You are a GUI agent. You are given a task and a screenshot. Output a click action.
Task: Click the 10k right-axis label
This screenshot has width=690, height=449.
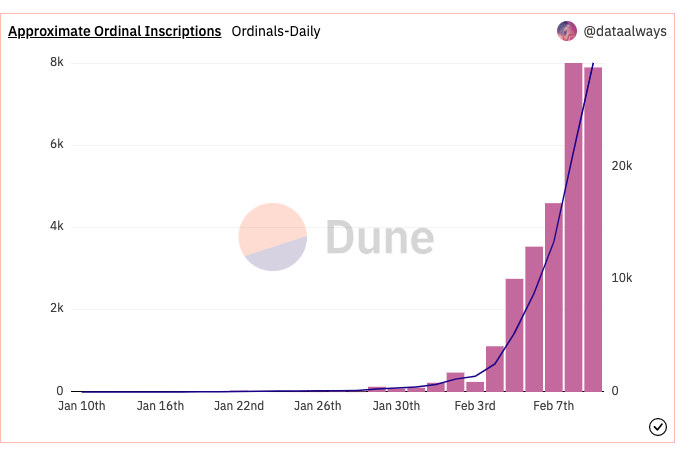[x=624, y=278]
